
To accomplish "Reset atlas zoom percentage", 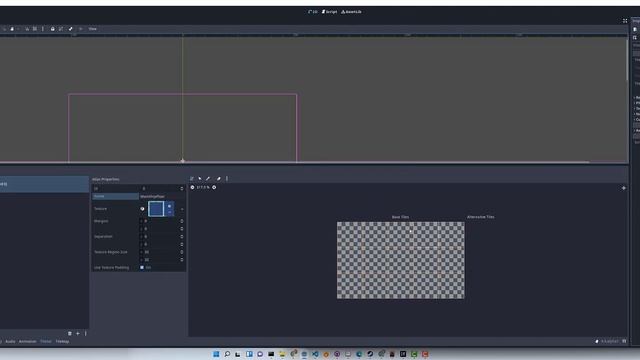I will click(203, 187).
